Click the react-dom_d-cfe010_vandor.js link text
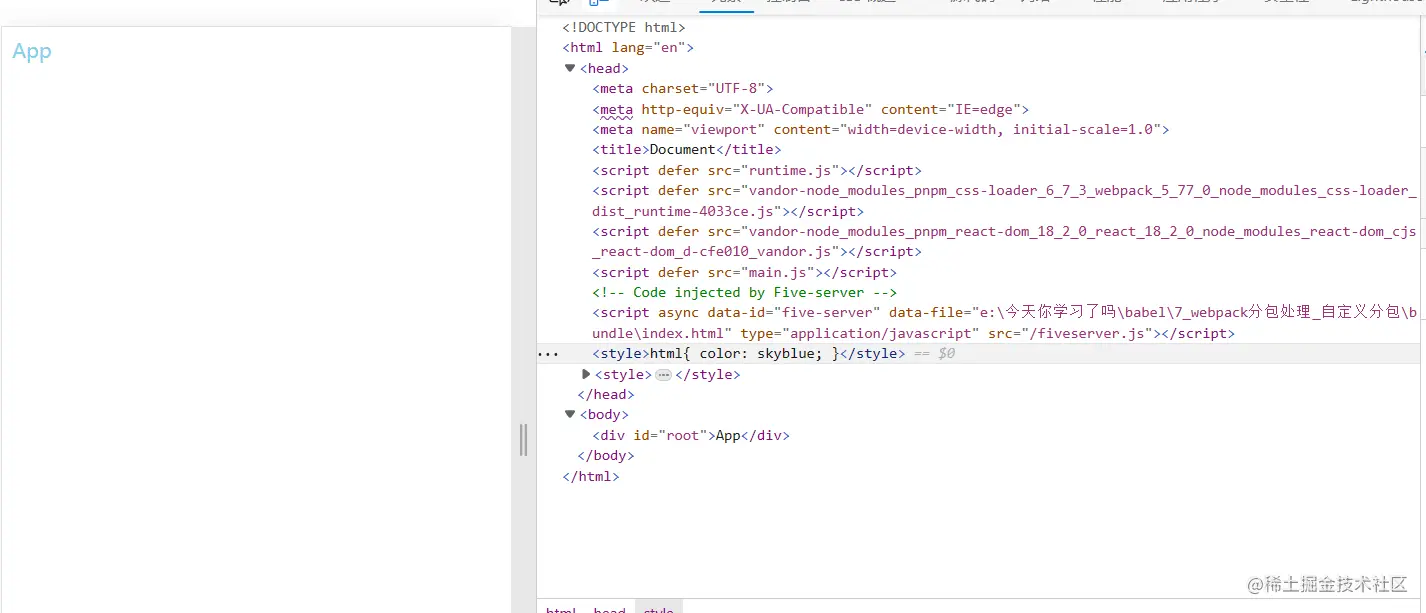This screenshot has width=1426, height=613. coord(712,252)
